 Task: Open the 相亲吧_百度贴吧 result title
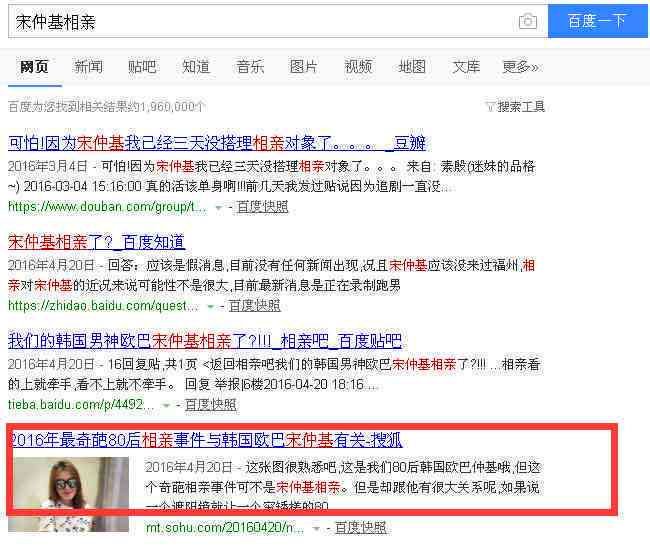205,341
